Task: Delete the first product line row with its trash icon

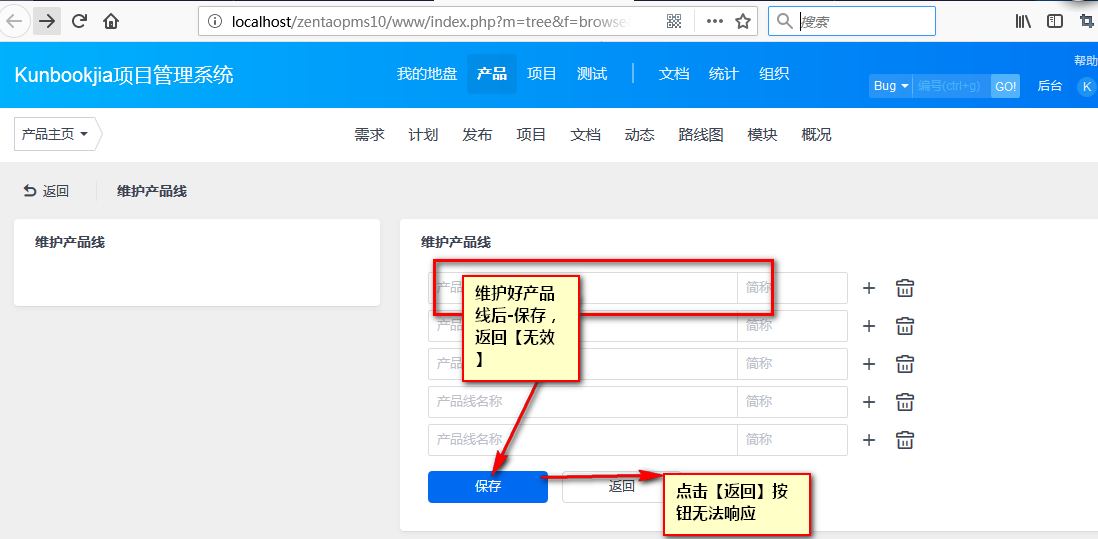Action: tap(905, 288)
